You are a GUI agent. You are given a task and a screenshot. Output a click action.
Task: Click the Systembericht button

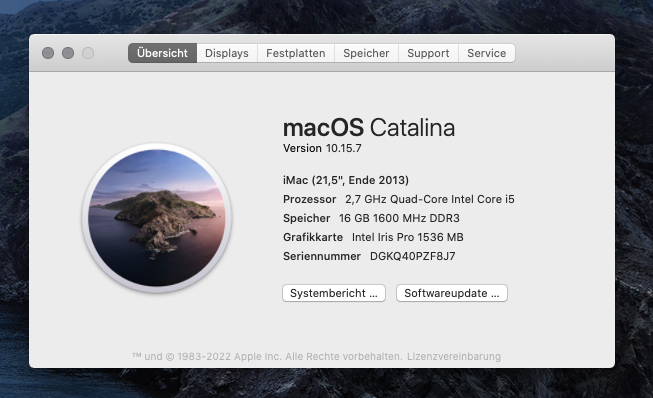[334, 293]
